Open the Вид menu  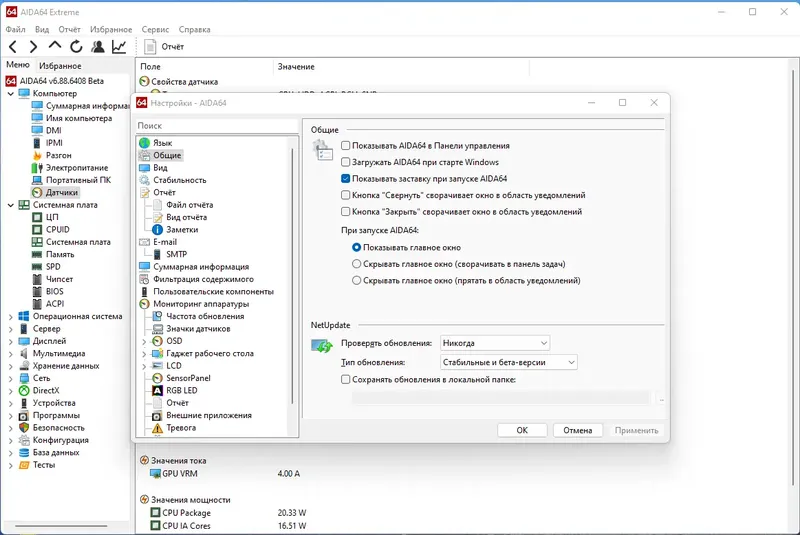point(42,30)
